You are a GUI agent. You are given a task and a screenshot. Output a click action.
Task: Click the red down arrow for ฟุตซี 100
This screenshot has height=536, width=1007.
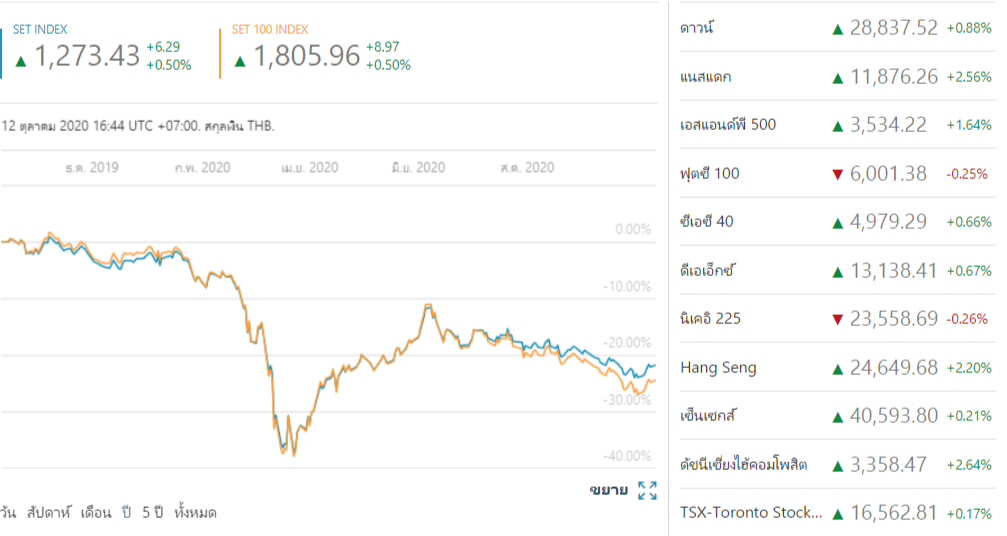(x=837, y=175)
